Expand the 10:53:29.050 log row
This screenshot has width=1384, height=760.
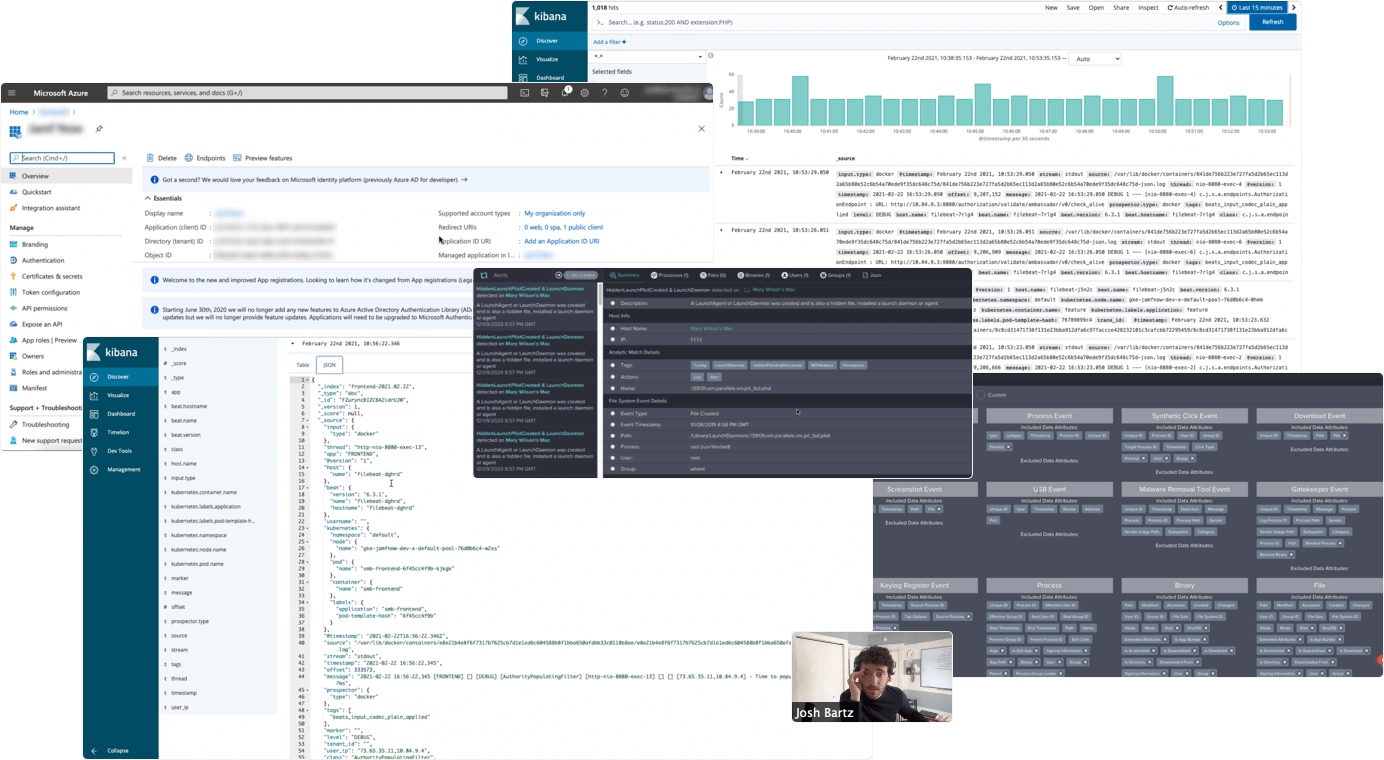(722, 173)
